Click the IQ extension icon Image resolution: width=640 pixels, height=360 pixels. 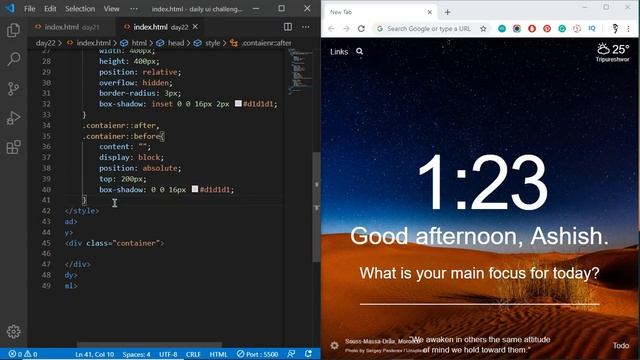pyautogui.click(x=592, y=29)
